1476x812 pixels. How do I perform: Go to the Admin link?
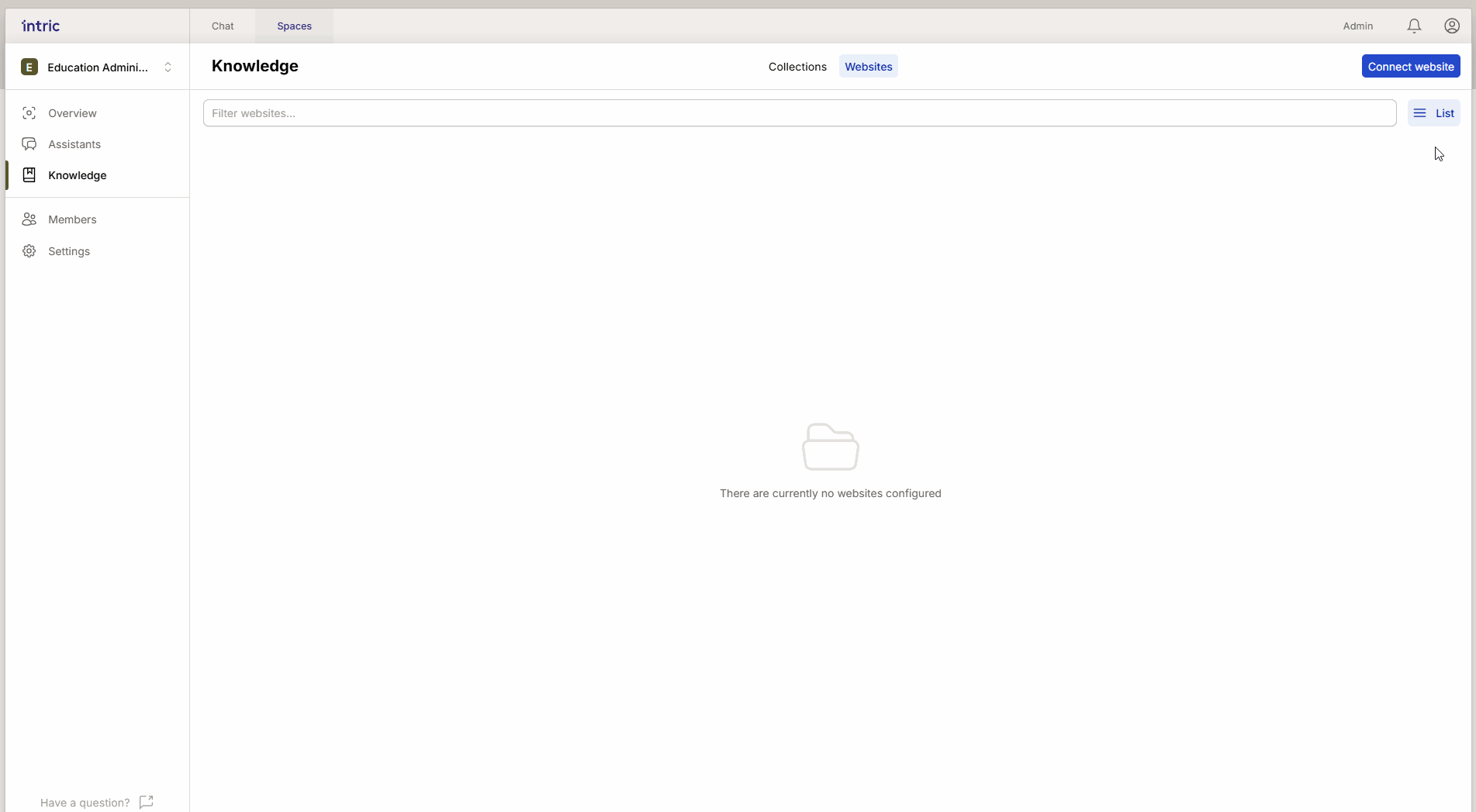pos(1357,26)
